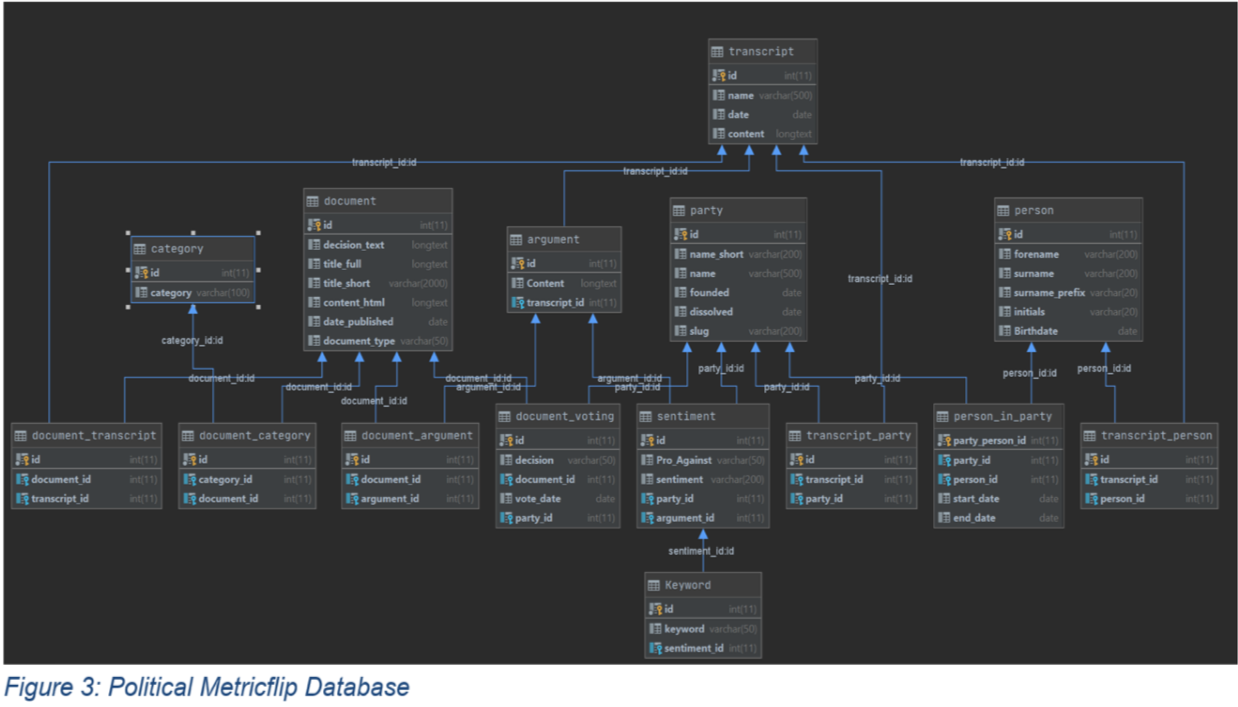The image size is (1238, 707).
Task: Select the person table title
Action: pos(1034,211)
